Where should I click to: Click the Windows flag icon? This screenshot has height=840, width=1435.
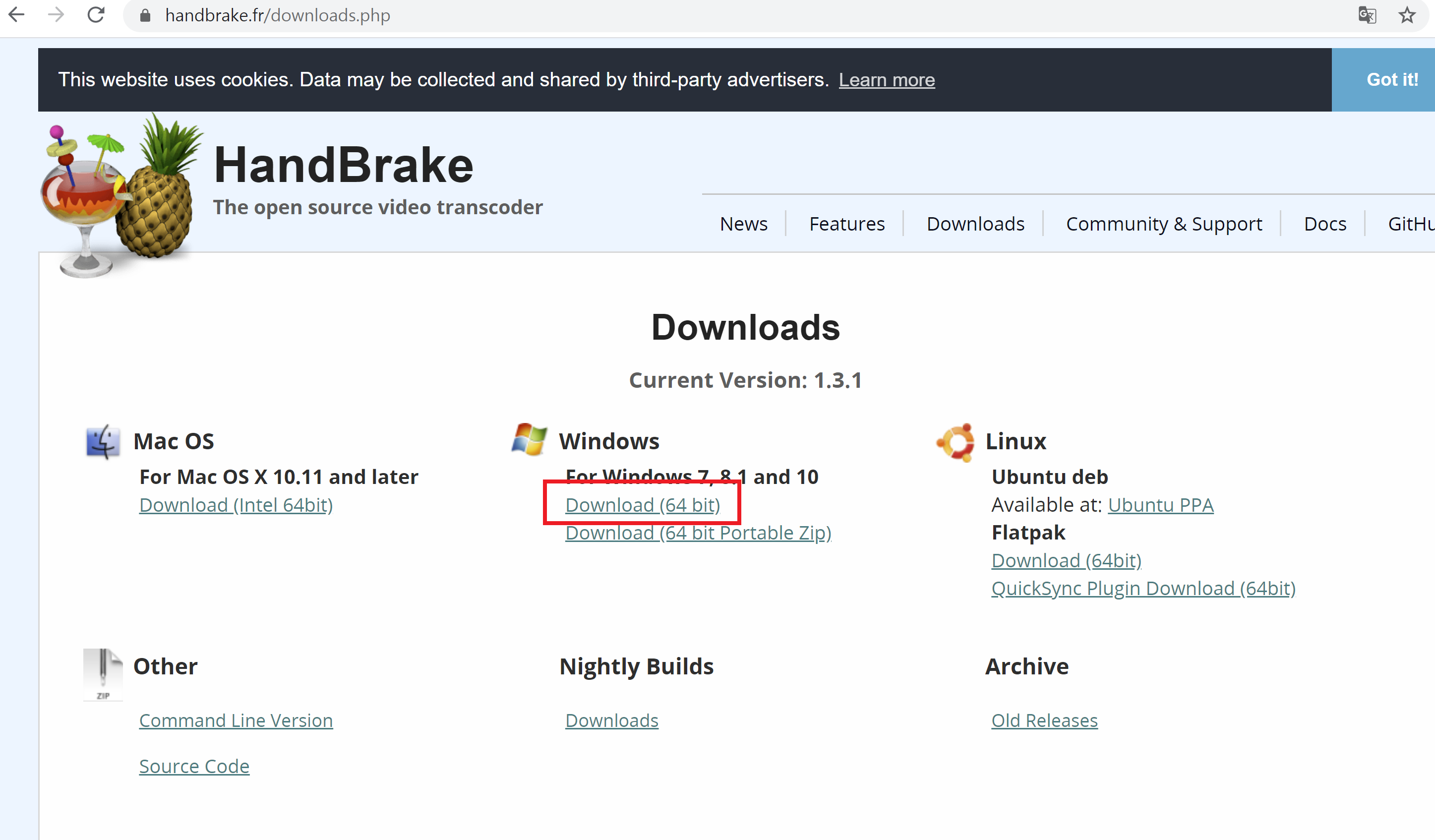coord(529,440)
